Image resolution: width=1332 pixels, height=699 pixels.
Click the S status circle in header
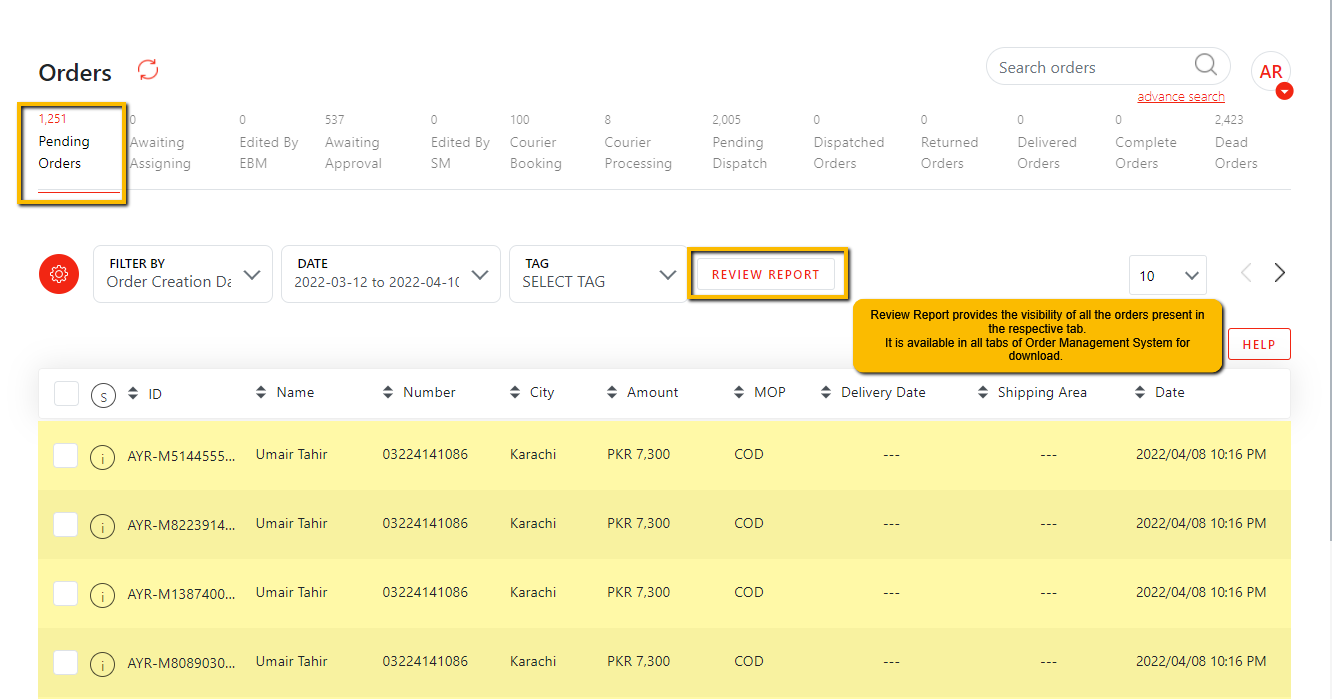[103, 395]
